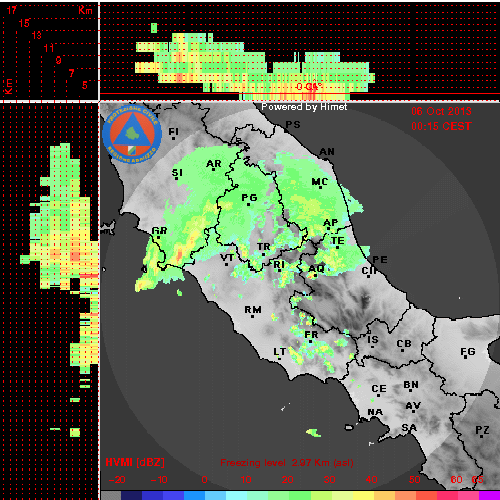The height and width of the screenshot is (500, 500).
Task: Click the "11" height axis label
Action: coord(49,48)
